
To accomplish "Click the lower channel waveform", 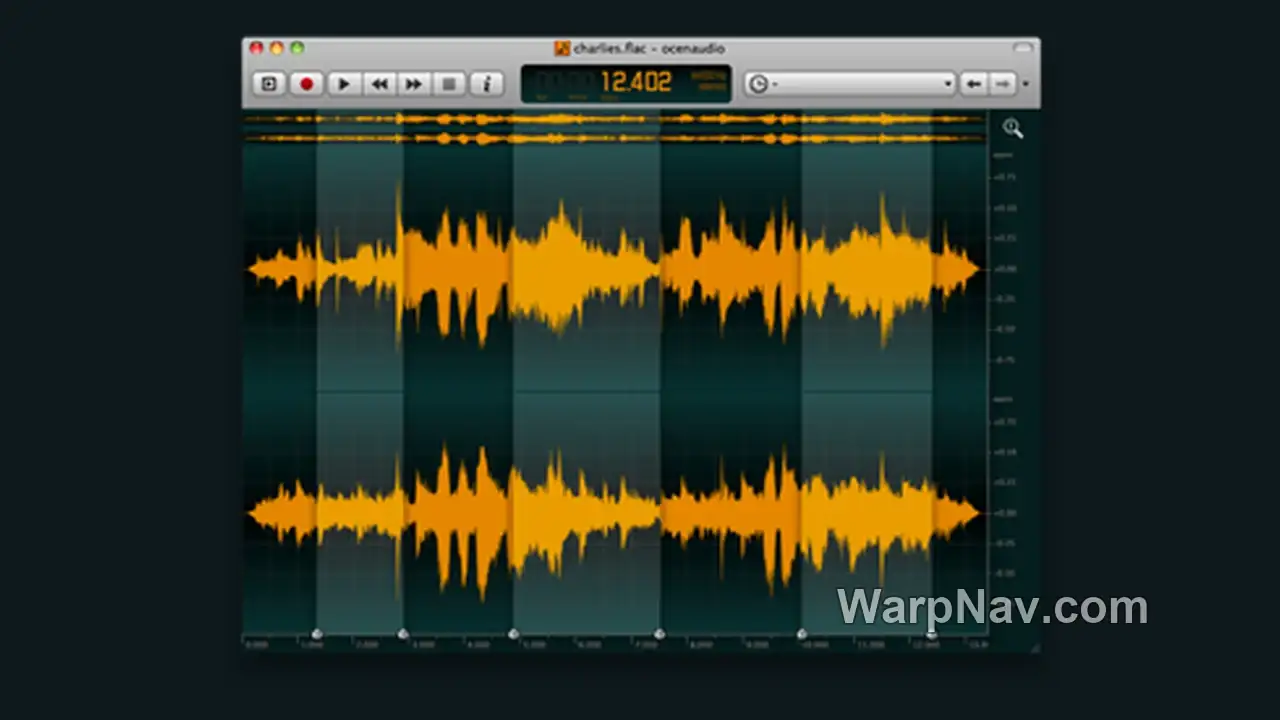I will point(615,513).
